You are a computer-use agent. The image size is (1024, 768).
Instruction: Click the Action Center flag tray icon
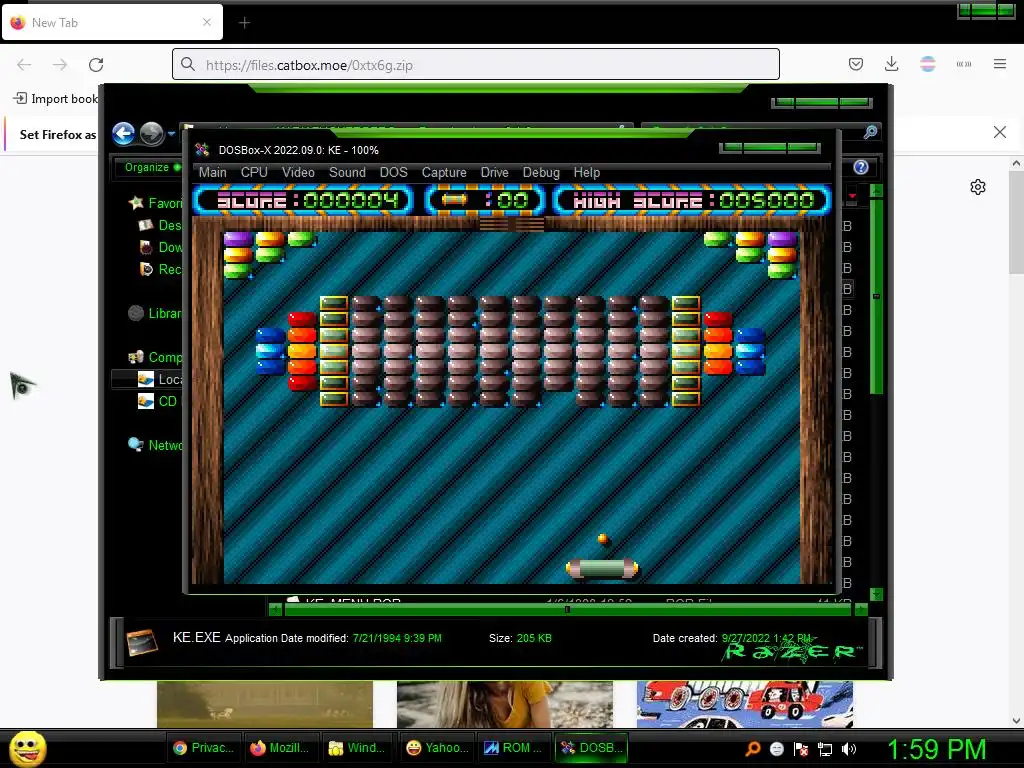801,749
